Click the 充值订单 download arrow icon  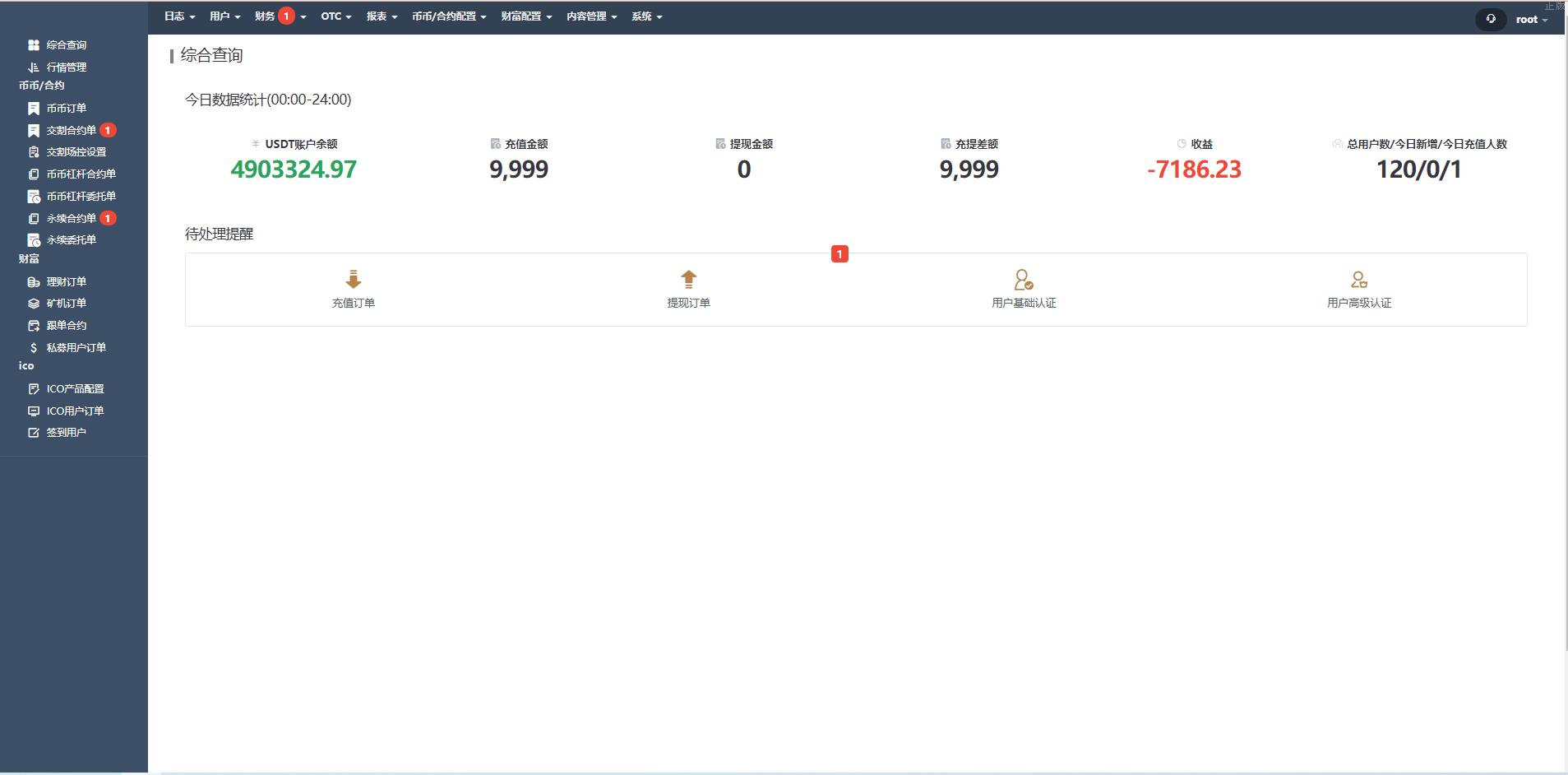(x=354, y=280)
